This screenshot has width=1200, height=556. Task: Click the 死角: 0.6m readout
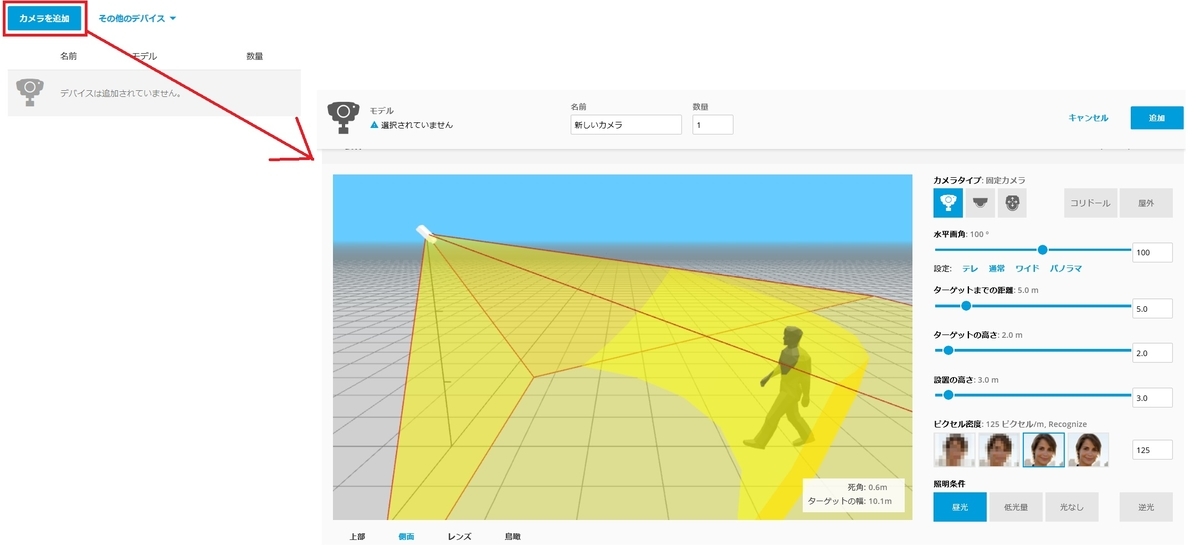click(x=867, y=488)
